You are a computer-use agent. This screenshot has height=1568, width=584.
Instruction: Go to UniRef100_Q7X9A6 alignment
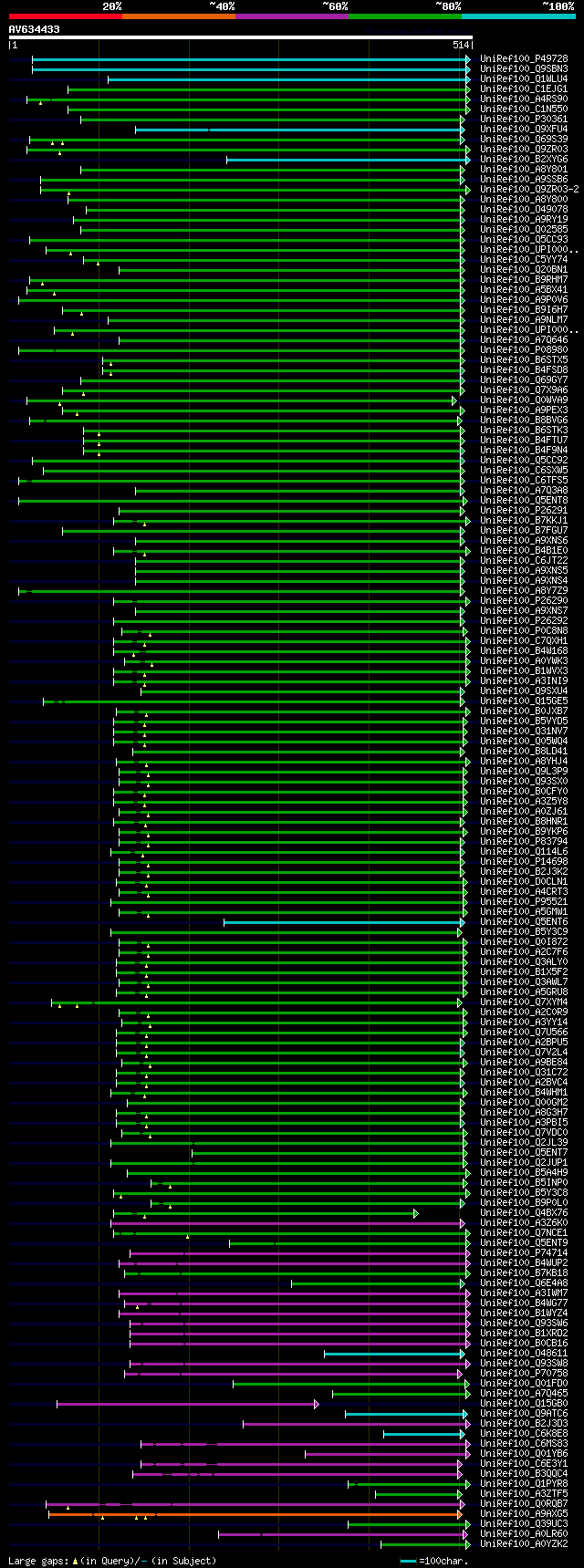[x=524, y=389]
